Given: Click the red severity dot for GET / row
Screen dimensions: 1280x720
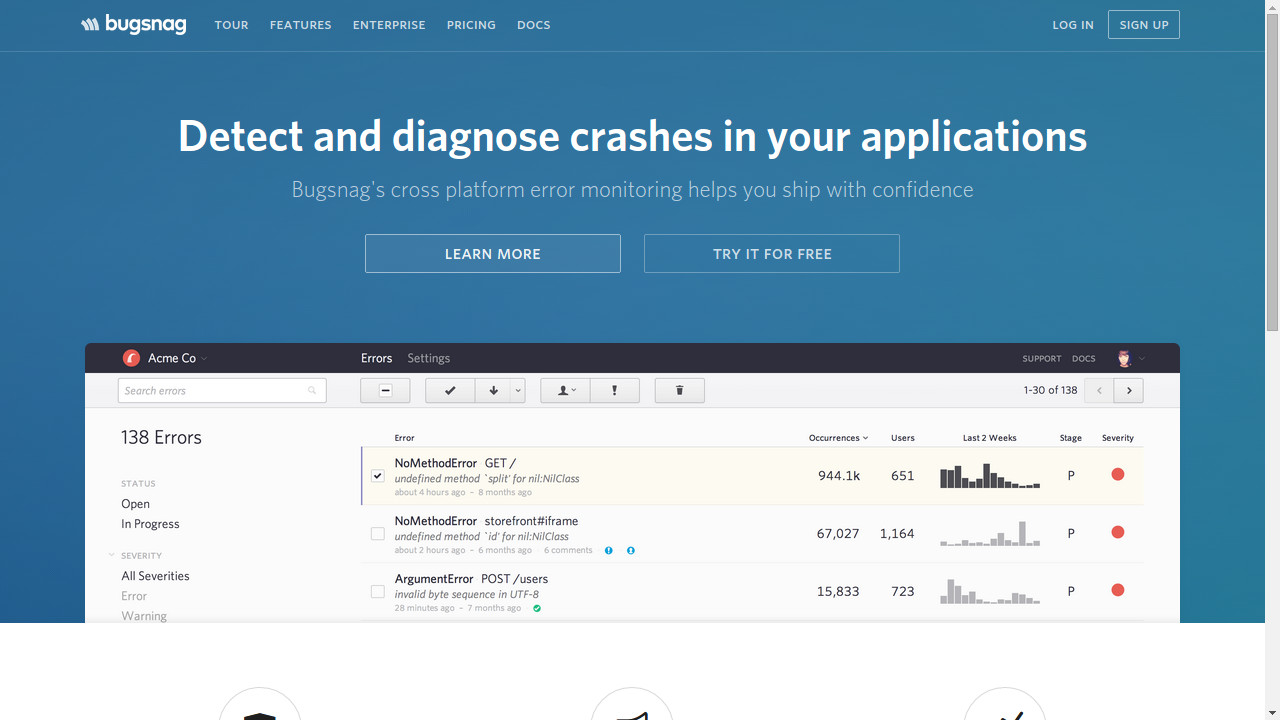Looking at the screenshot, I should tap(1118, 474).
